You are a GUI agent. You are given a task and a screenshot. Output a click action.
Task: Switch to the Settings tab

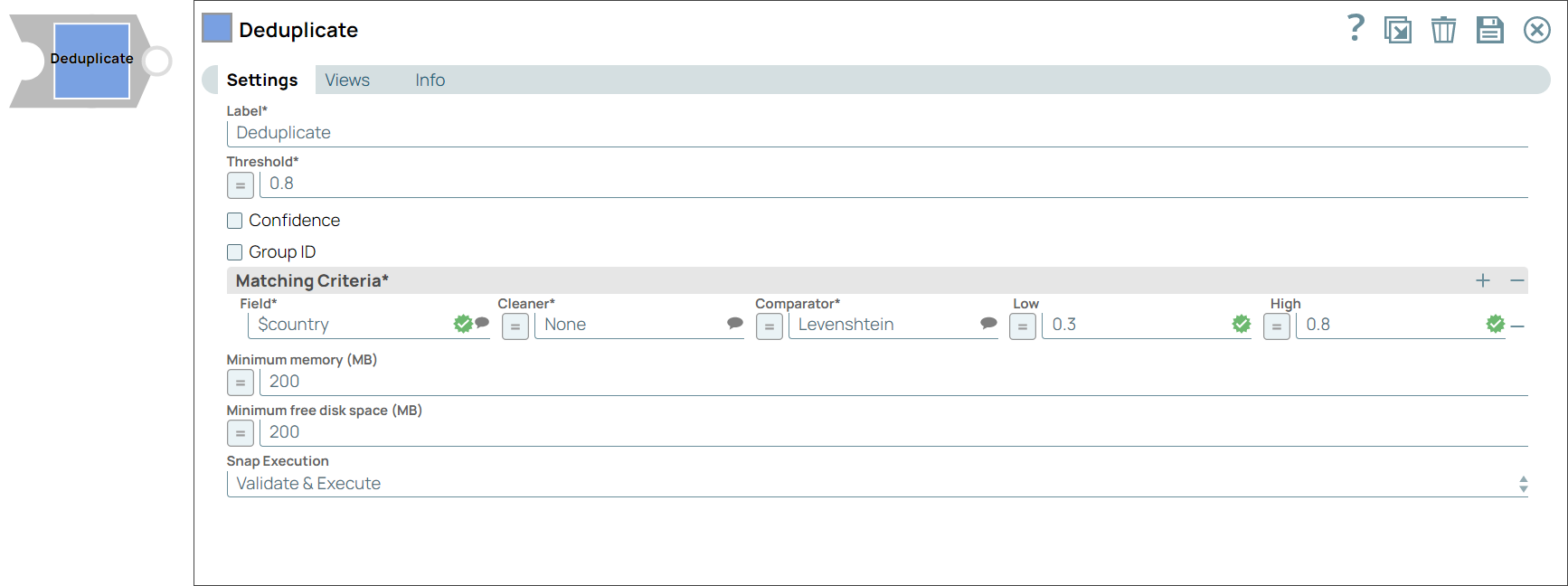pos(262,80)
